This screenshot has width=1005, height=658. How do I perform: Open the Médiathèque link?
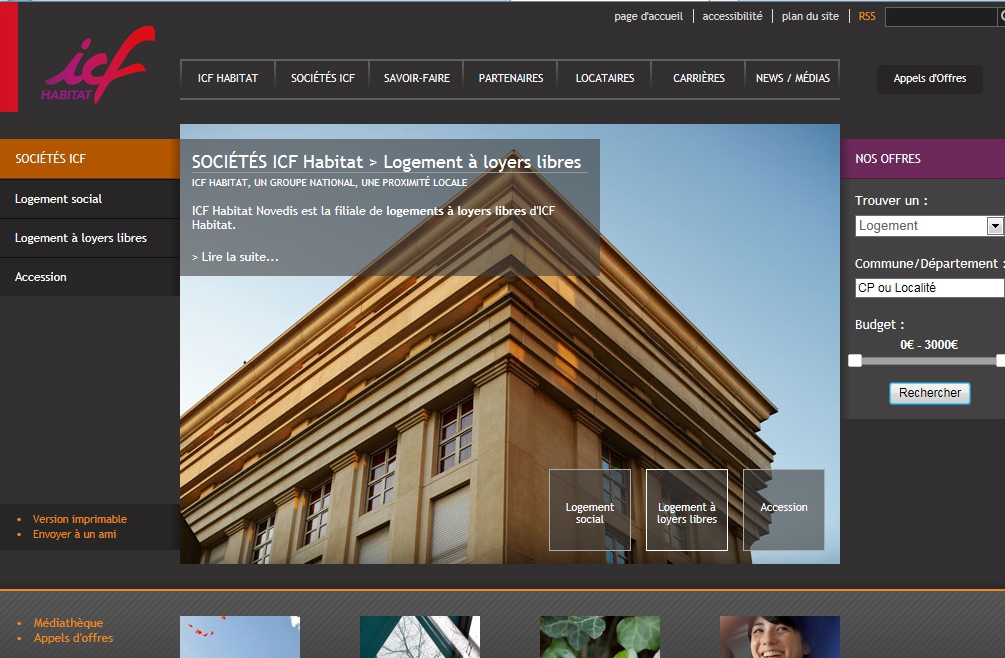click(x=68, y=623)
